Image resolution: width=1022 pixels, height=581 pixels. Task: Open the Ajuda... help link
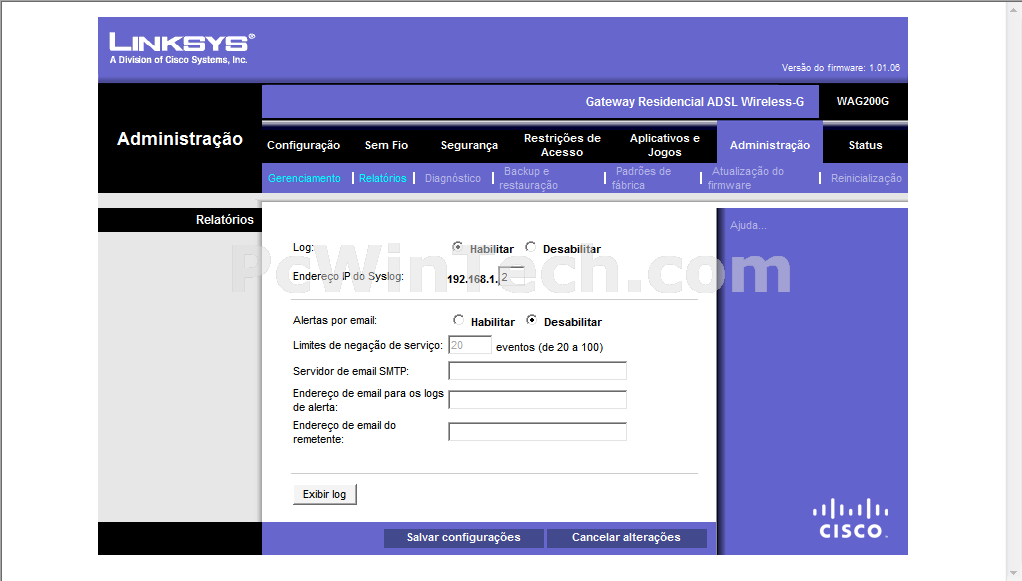coord(748,225)
